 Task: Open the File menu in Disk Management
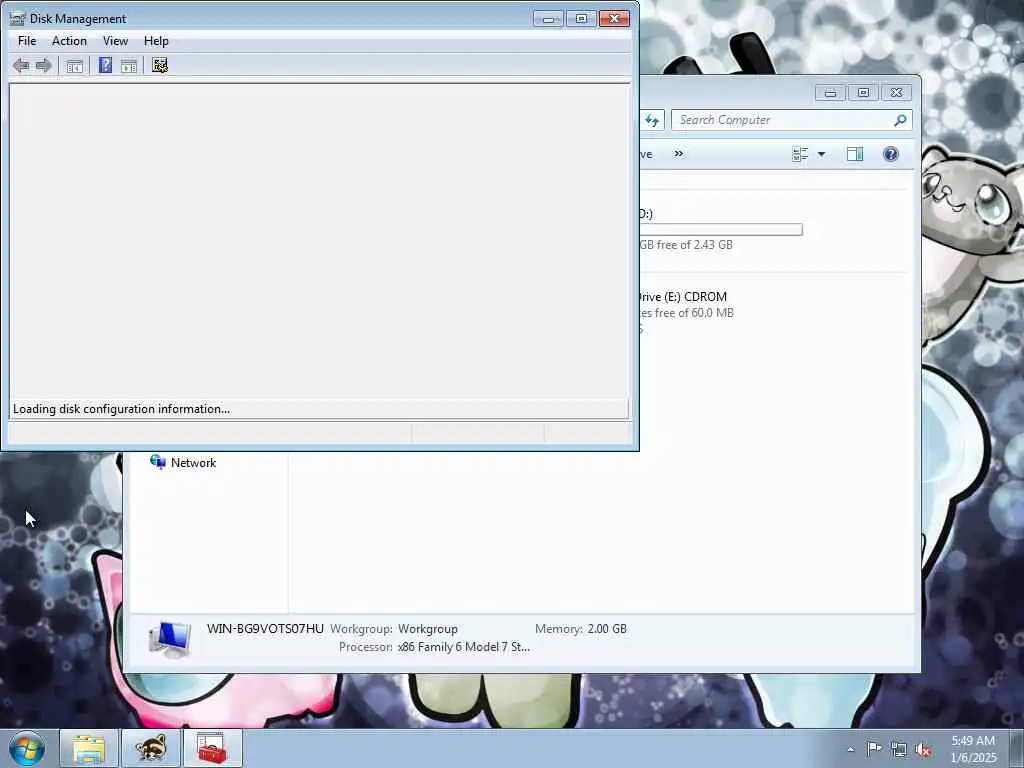pos(27,40)
